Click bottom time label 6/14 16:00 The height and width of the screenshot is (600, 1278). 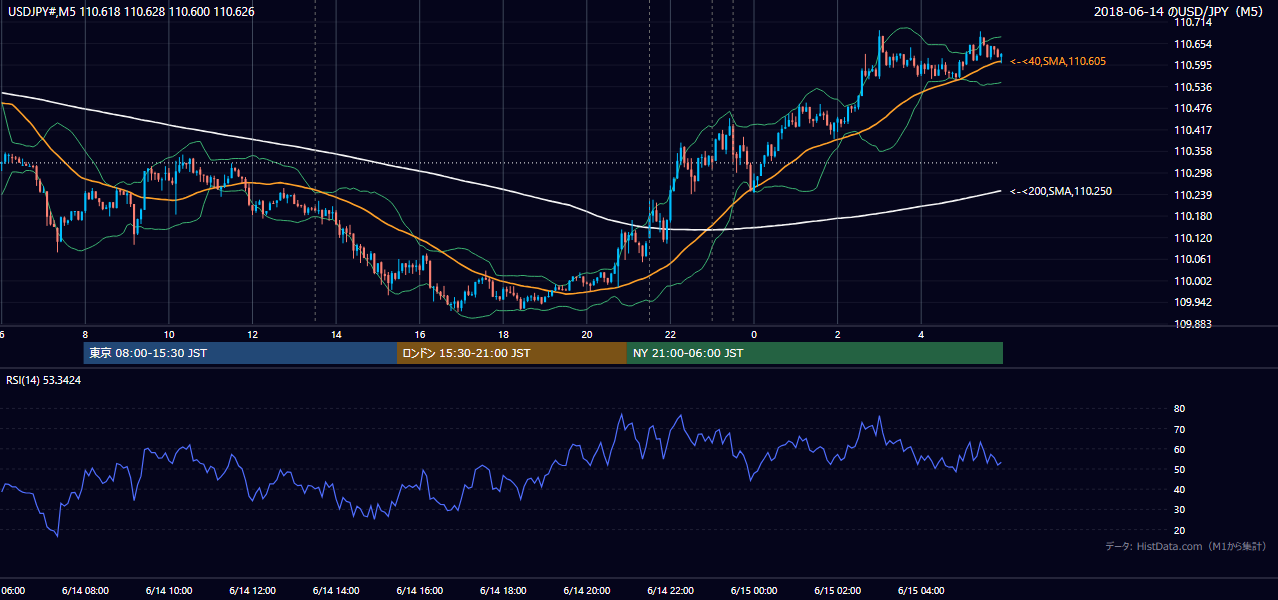point(420,591)
